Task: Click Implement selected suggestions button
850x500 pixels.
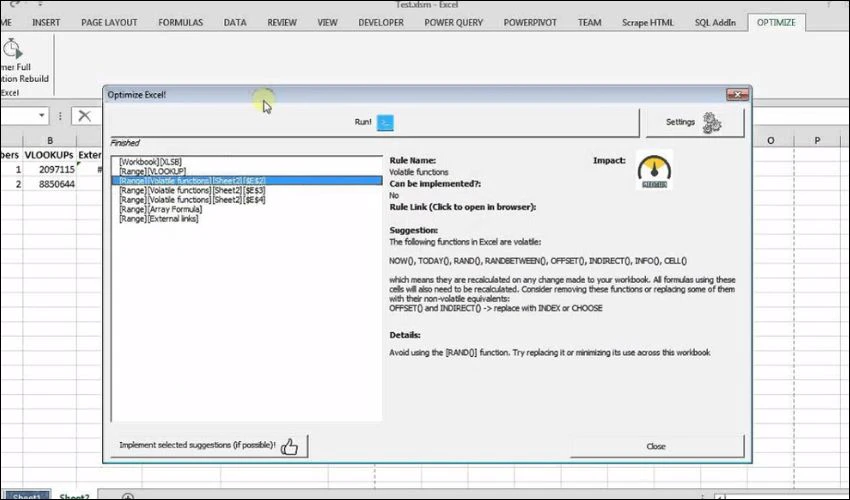Action: click(209, 446)
